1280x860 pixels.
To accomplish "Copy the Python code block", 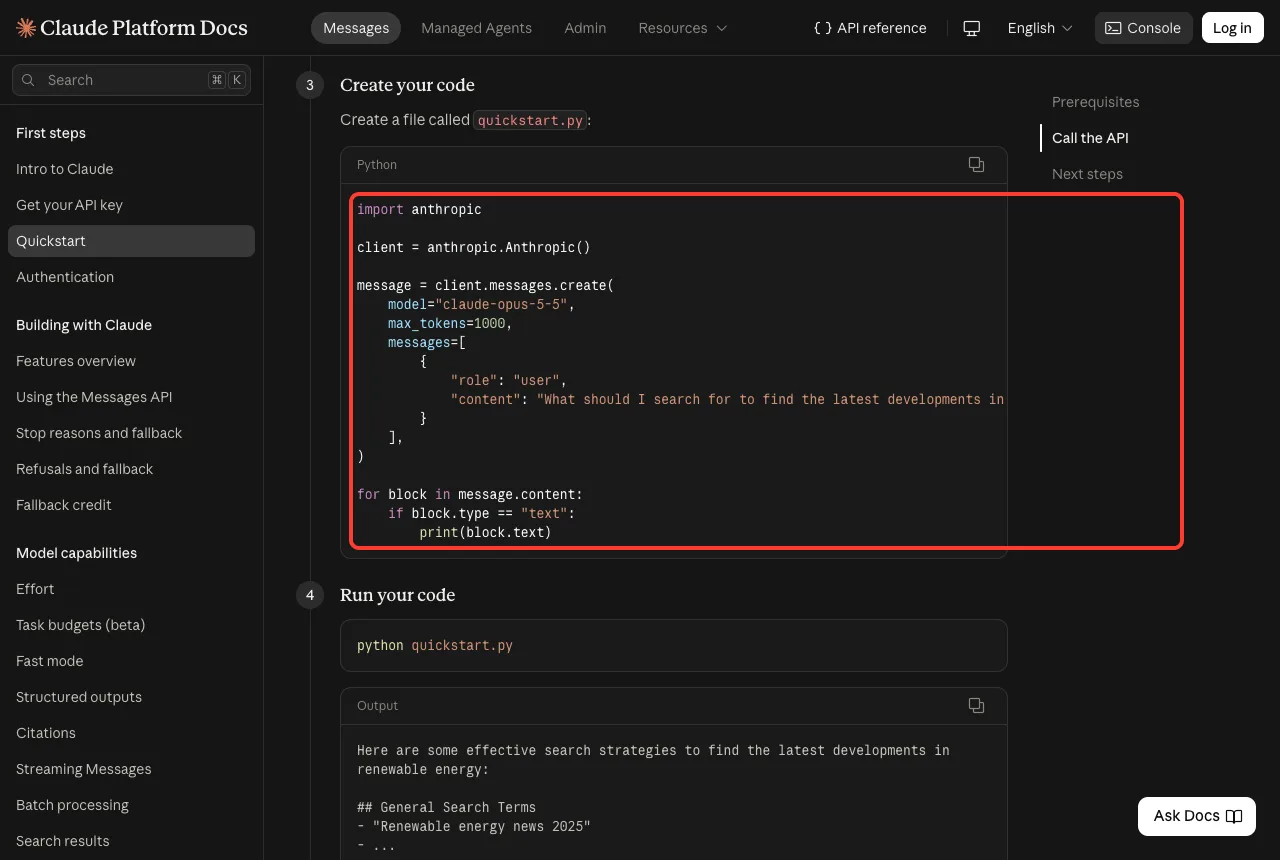I will 976,165.
